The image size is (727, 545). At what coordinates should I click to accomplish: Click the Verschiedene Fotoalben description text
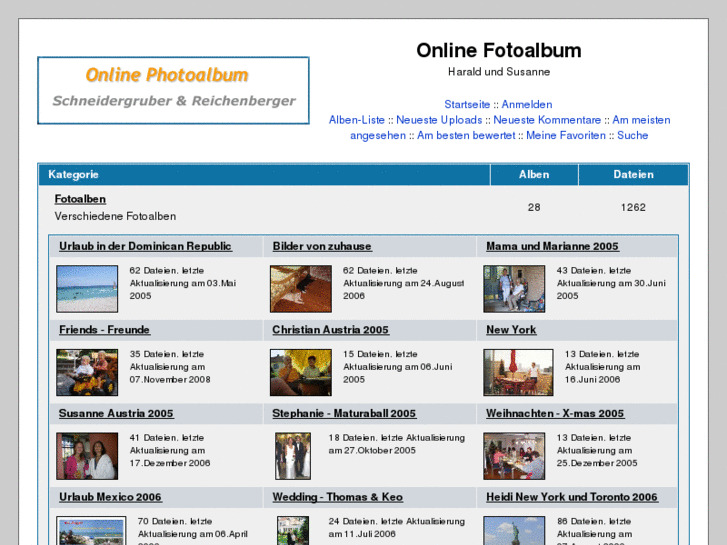(115, 216)
